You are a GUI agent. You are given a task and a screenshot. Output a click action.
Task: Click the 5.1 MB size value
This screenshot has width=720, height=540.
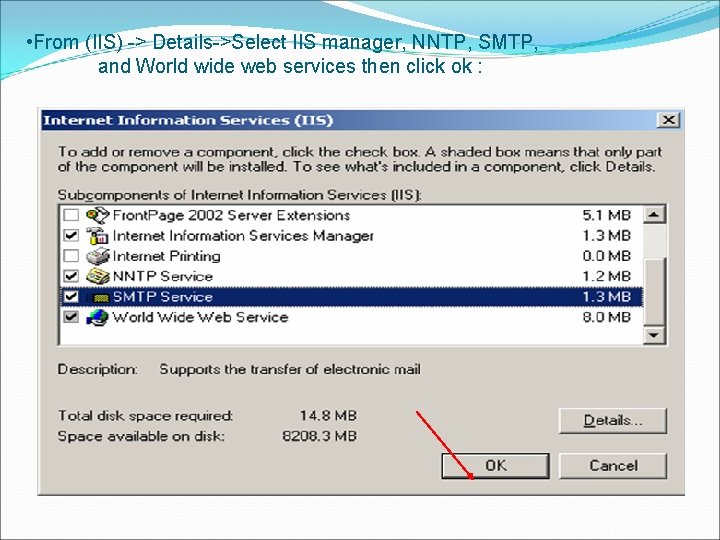pos(607,215)
